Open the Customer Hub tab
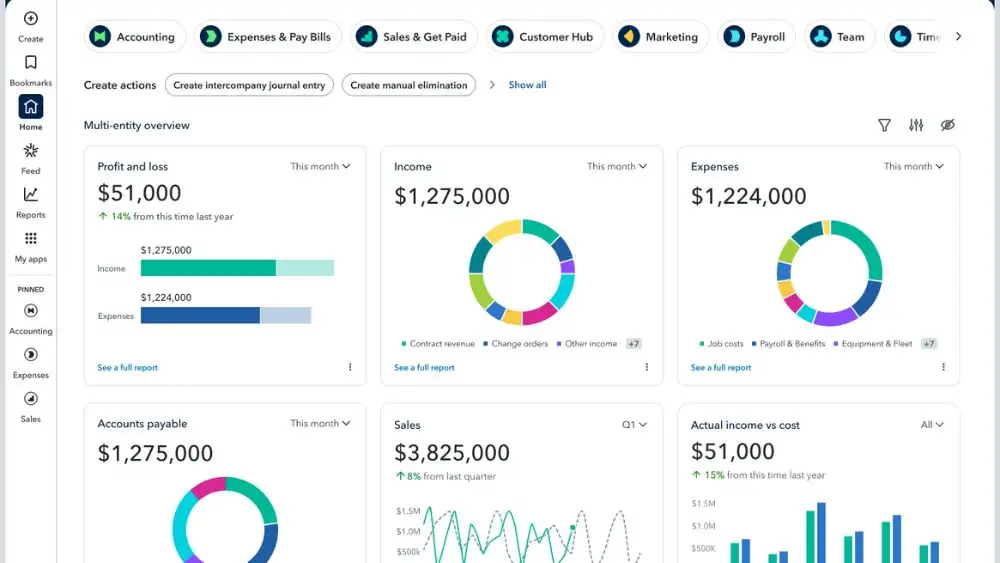The image size is (1000, 563). click(x=545, y=36)
